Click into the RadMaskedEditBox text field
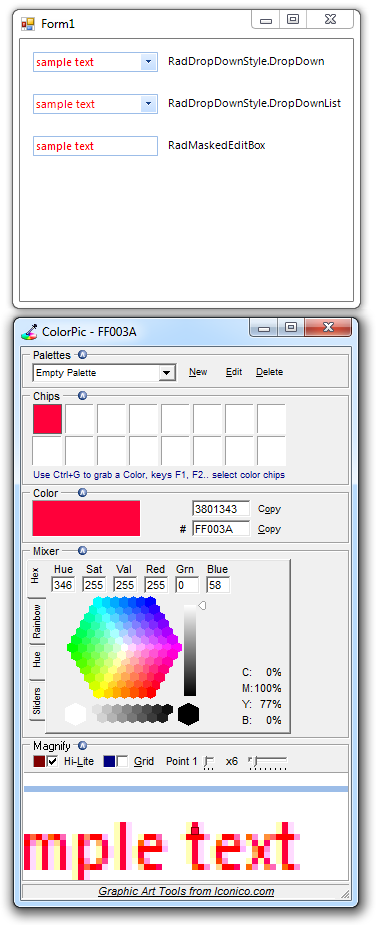Viewport: 391px width, 925px height. click(x=96, y=146)
